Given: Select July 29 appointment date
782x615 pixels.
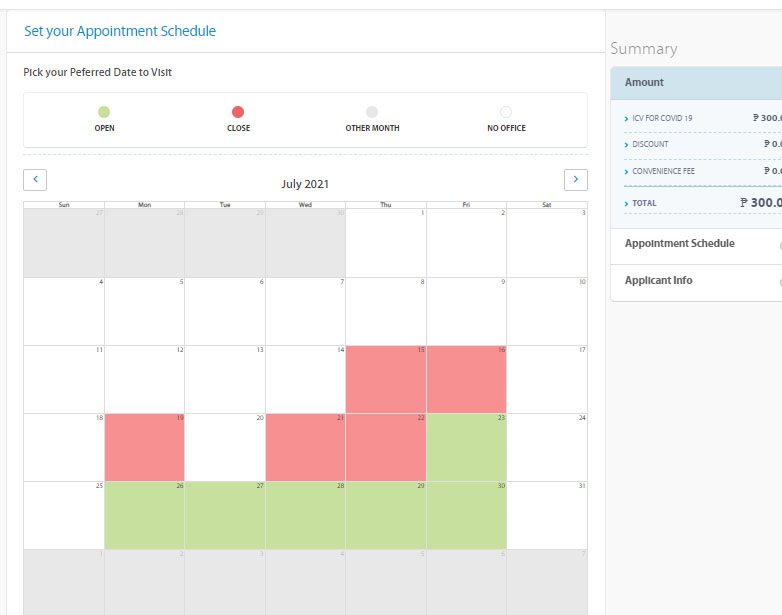Looking at the screenshot, I should click(x=386, y=515).
